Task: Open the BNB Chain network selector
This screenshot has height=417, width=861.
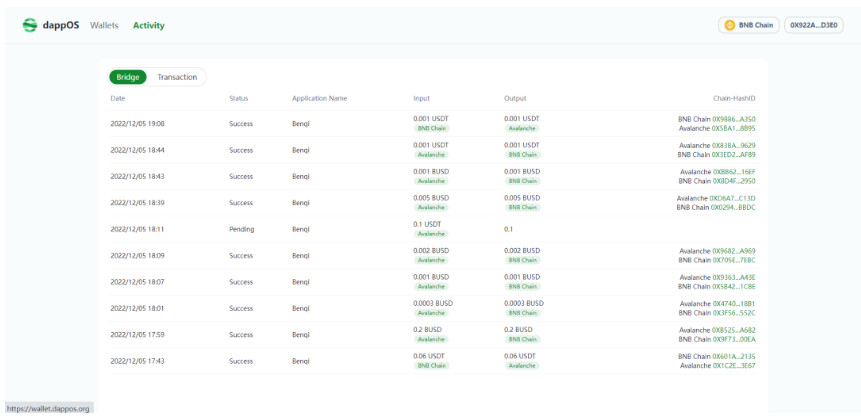Action: (748, 25)
